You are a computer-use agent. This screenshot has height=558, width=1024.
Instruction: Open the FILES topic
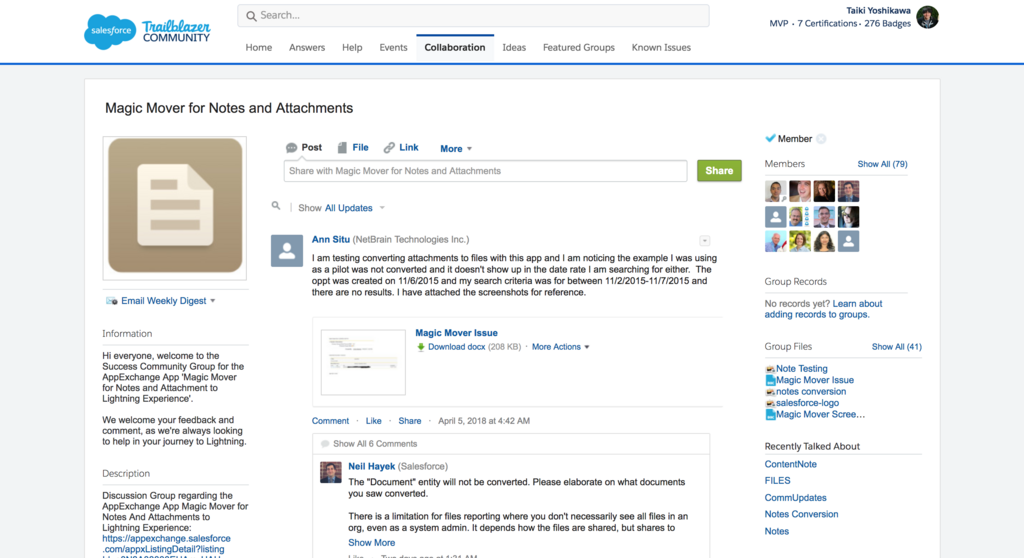[777, 481]
